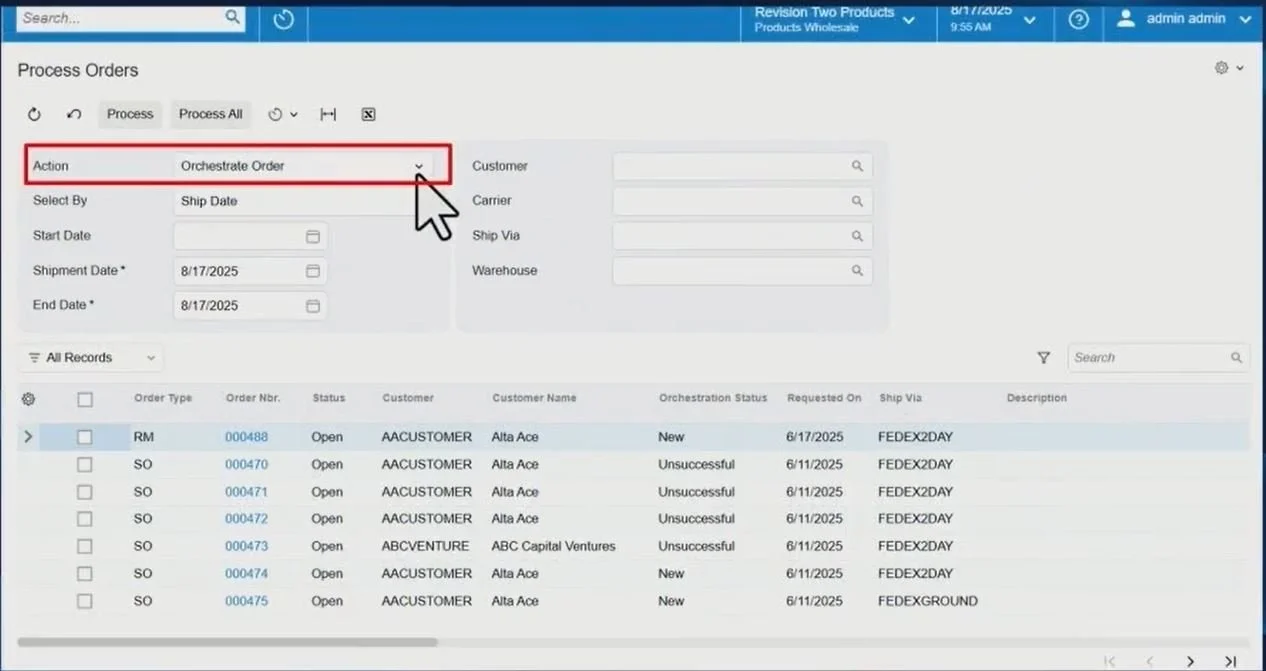The image size is (1266, 671).
Task: Click the Cancel/undo arrow icon
Action: (x=72, y=114)
